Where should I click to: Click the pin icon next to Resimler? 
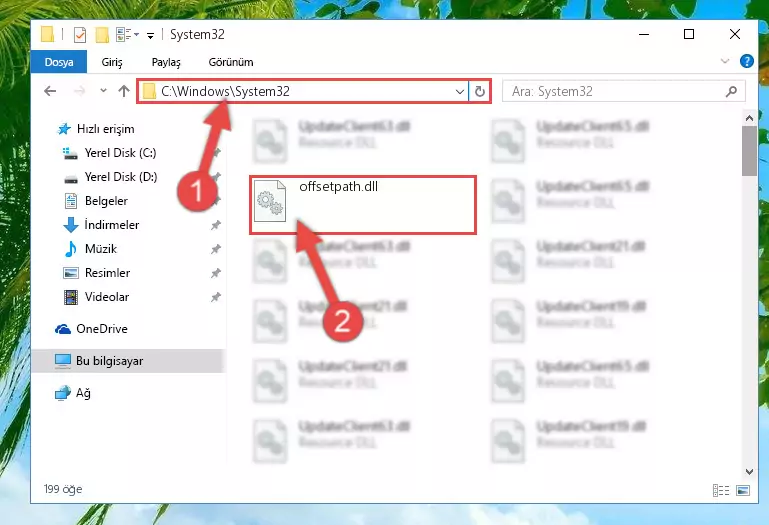pos(215,273)
